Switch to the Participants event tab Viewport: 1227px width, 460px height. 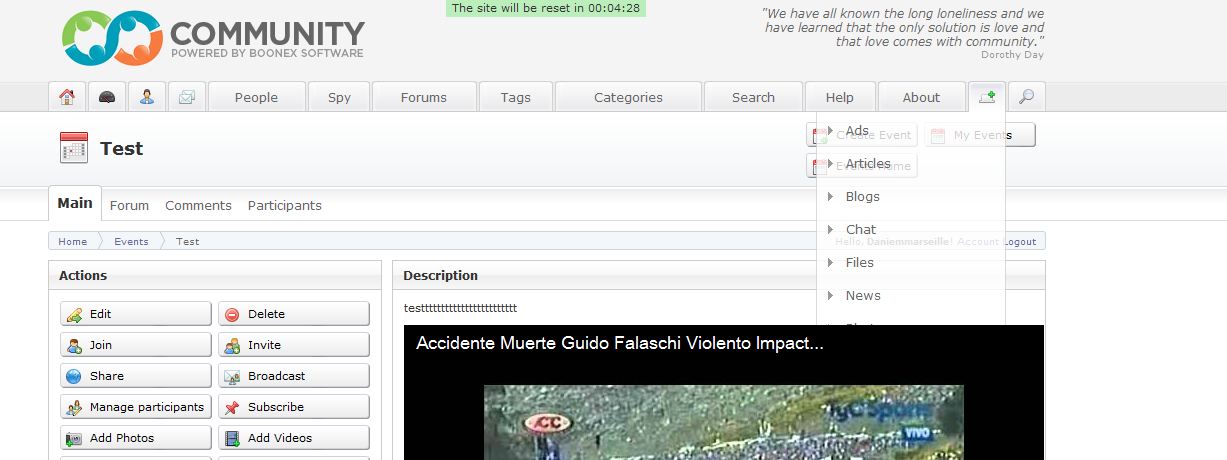point(285,205)
